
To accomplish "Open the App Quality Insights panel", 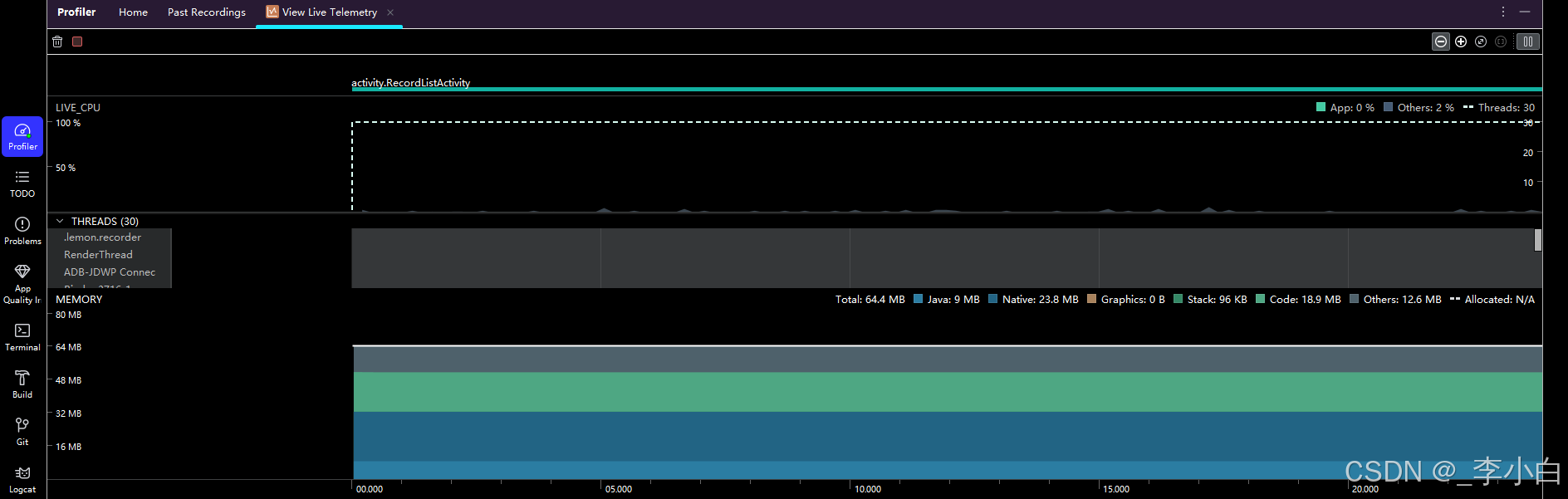I will [22, 283].
